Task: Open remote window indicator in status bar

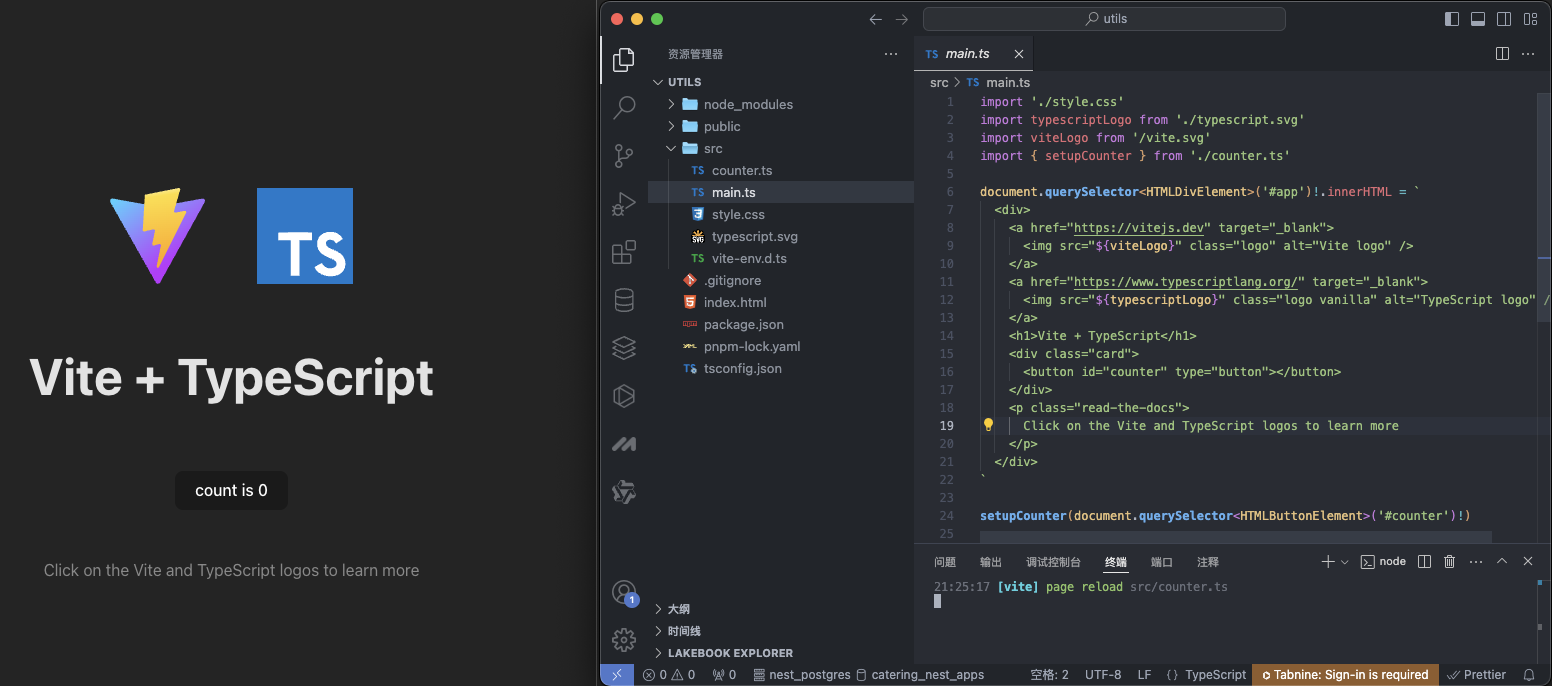Action: (617, 675)
